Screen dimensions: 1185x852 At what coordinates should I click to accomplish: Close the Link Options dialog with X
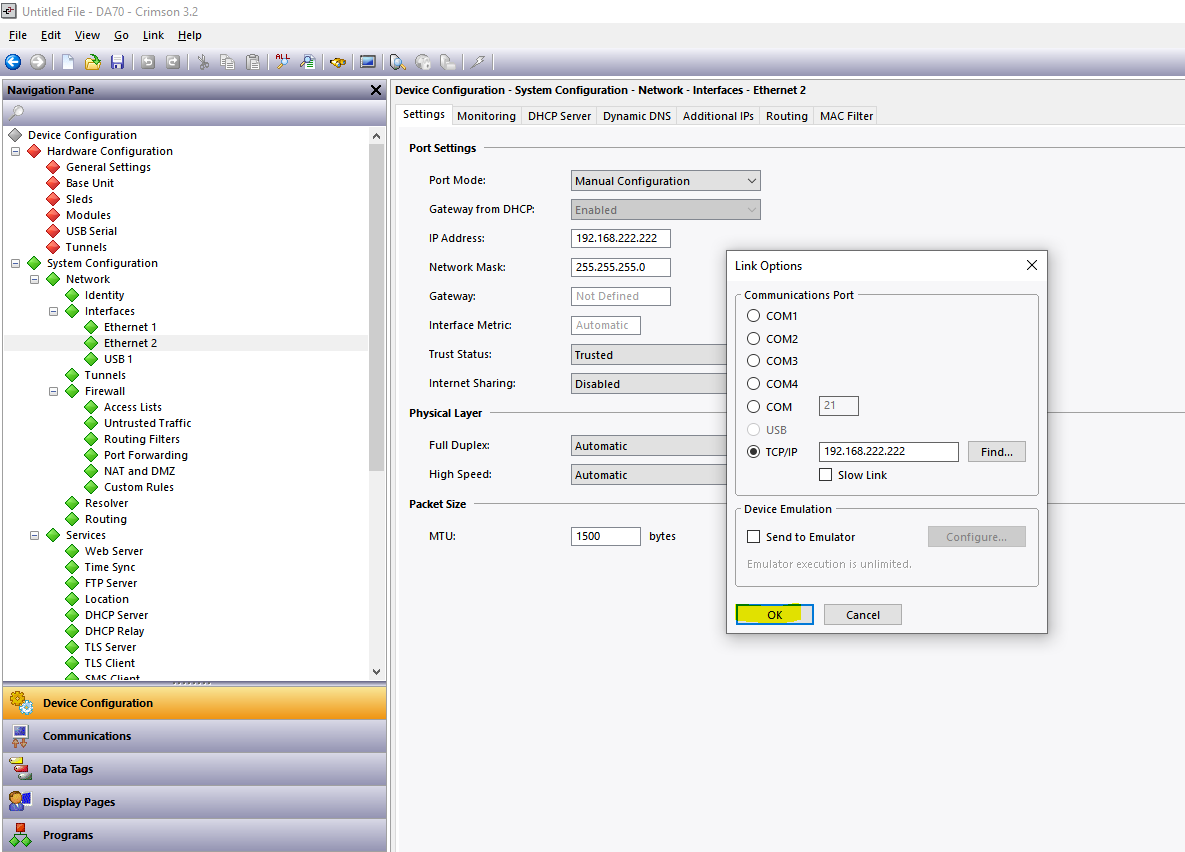click(x=1032, y=265)
